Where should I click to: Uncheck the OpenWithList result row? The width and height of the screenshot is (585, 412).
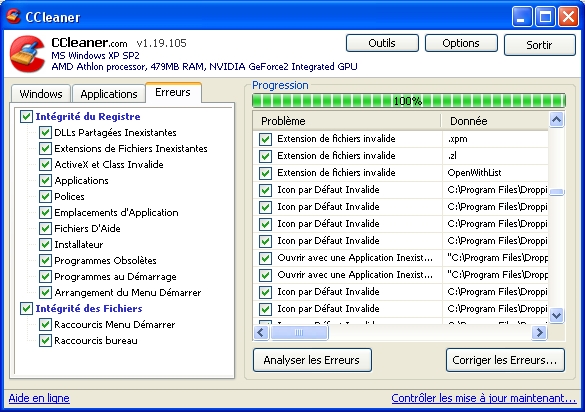pyautogui.click(x=265, y=173)
